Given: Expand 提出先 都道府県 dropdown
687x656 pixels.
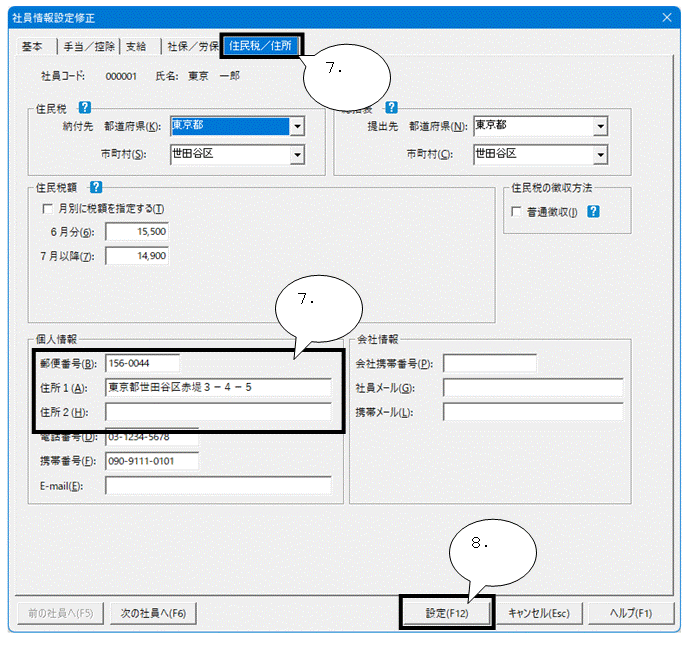Looking at the screenshot, I should click(x=600, y=127).
